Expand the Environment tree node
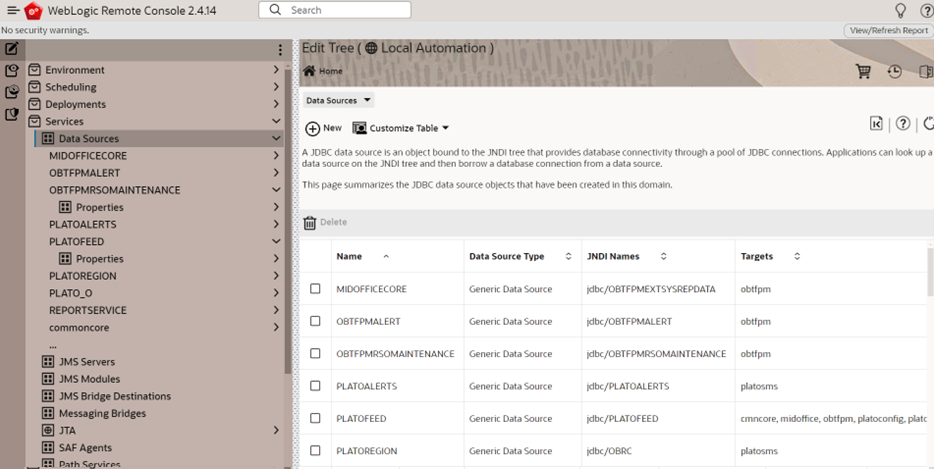Image resolution: width=936 pixels, height=469 pixels. 276,70
